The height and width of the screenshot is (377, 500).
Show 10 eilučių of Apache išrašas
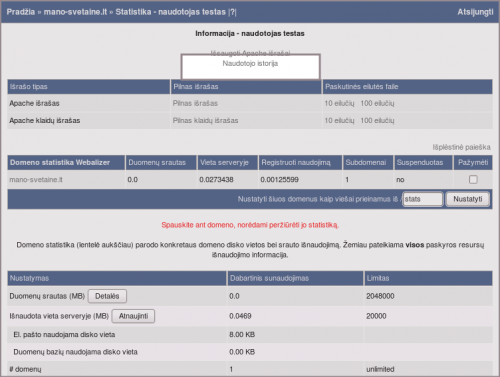coord(339,103)
